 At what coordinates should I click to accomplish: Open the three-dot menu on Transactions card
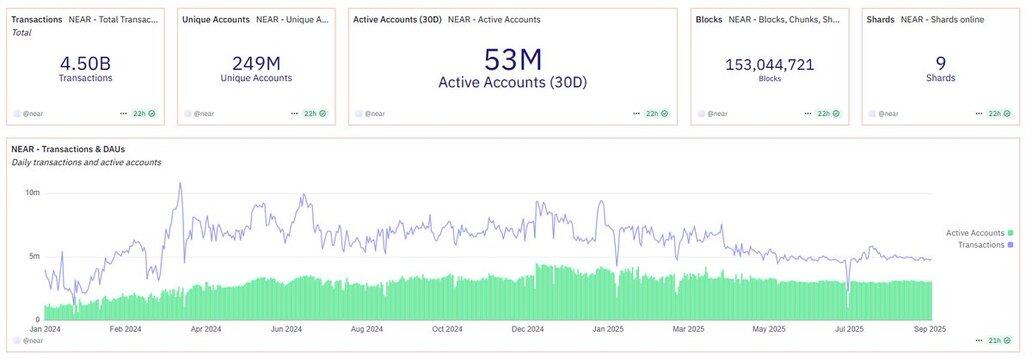[123, 113]
